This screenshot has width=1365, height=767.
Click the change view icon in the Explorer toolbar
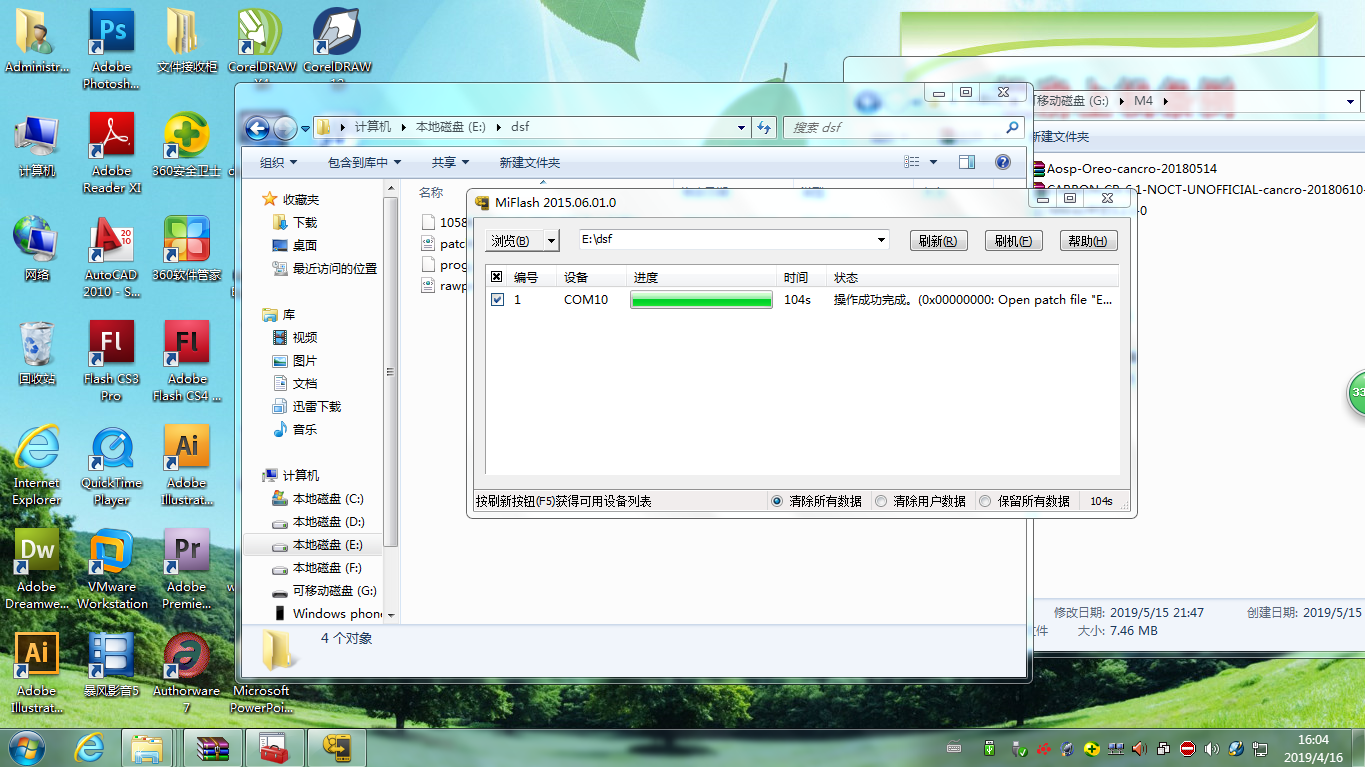pyautogui.click(x=912, y=162)
